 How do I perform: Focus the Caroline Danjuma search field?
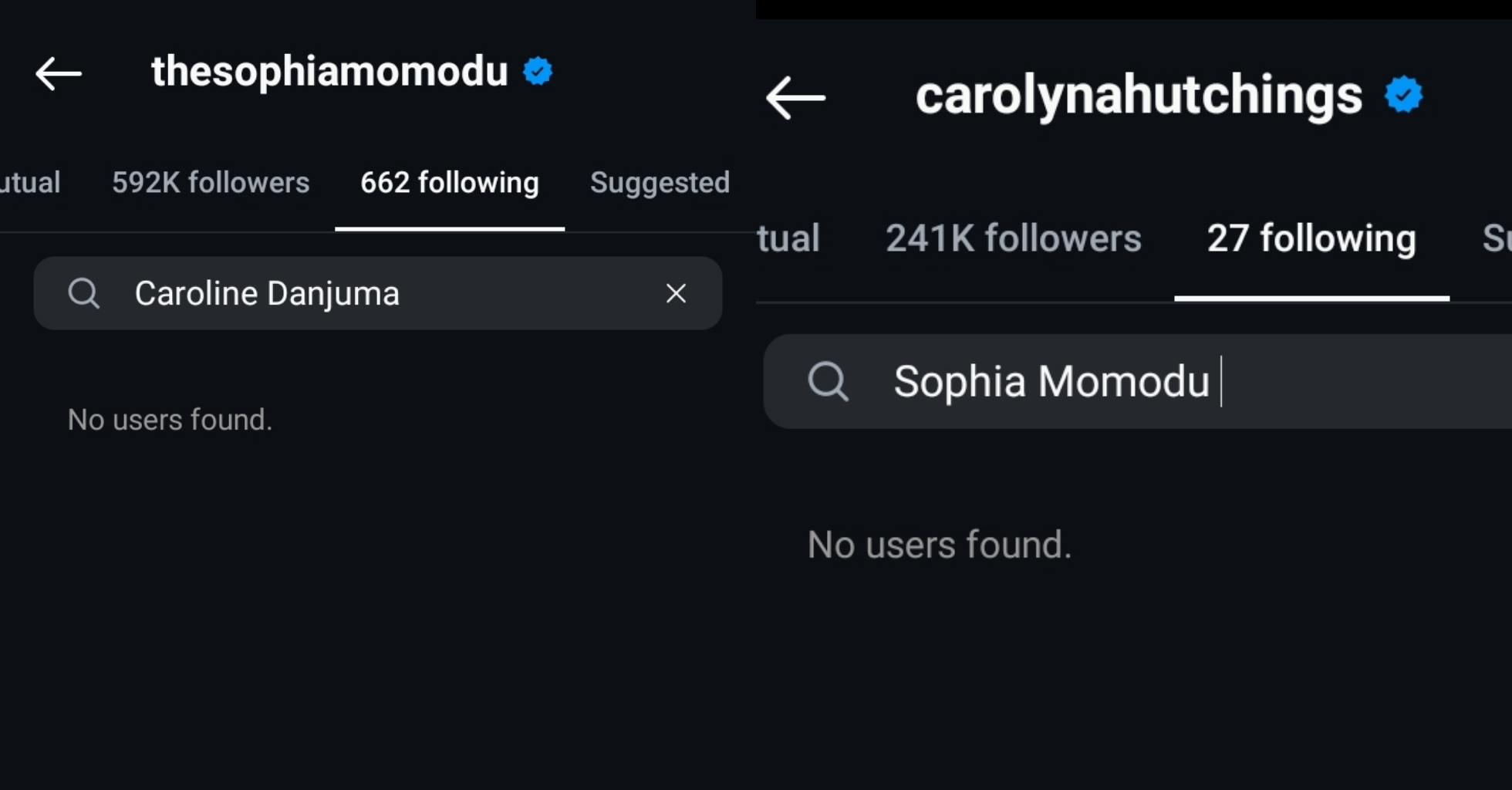(x=386, y=293)
